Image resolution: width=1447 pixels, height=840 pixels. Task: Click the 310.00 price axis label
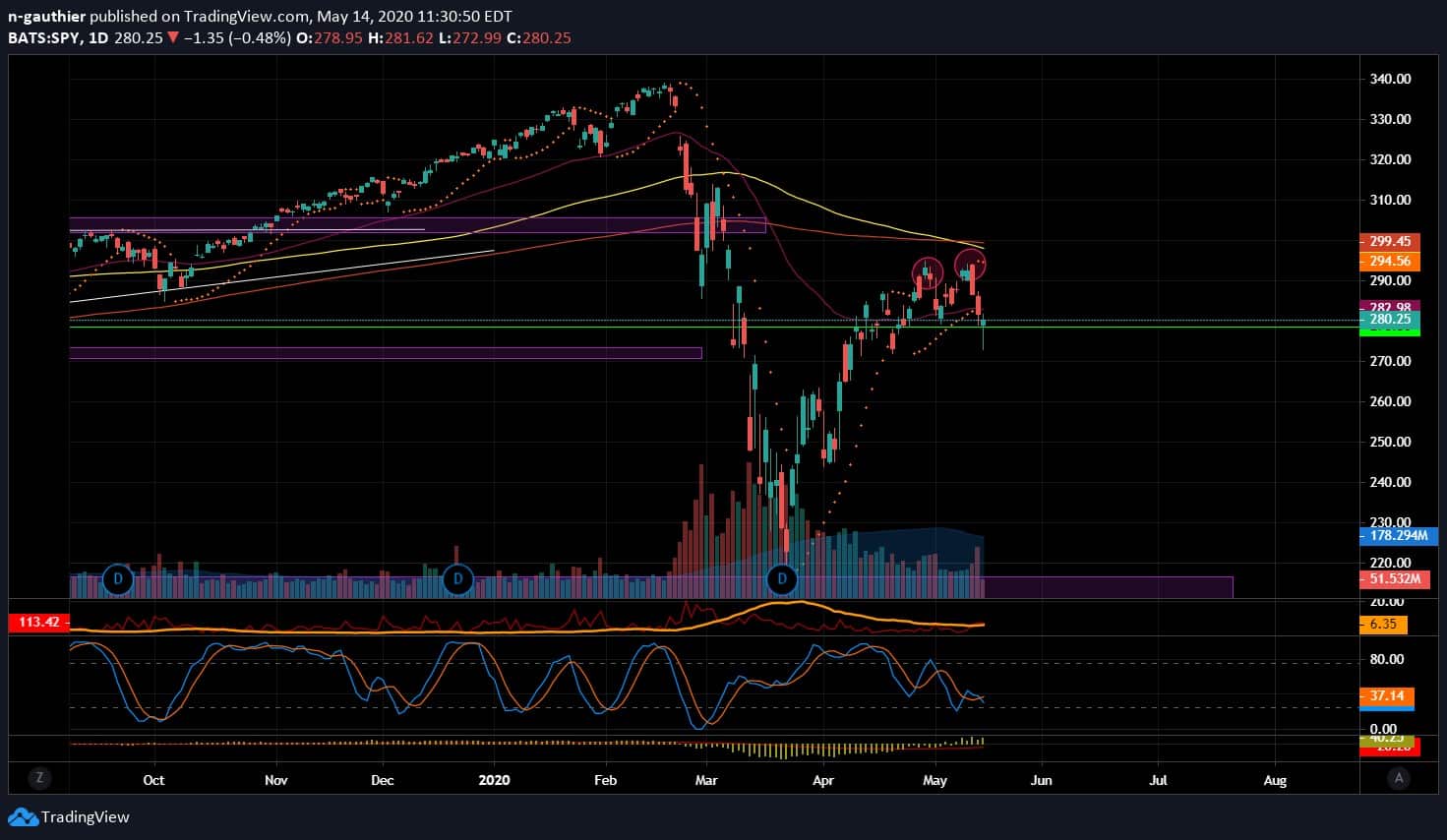(x=1390, y=200)
